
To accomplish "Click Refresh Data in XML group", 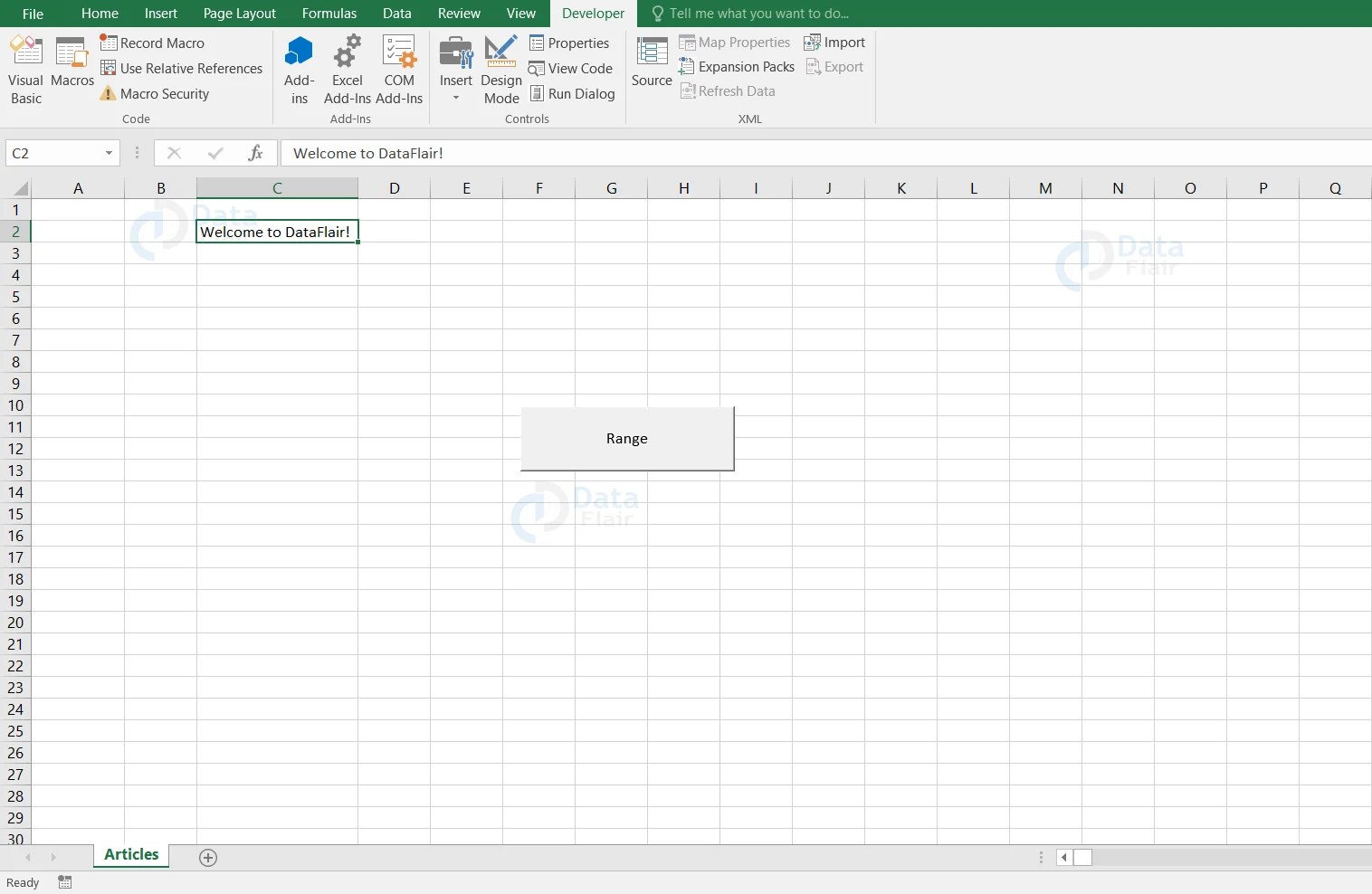I will [x=729, y=90].
